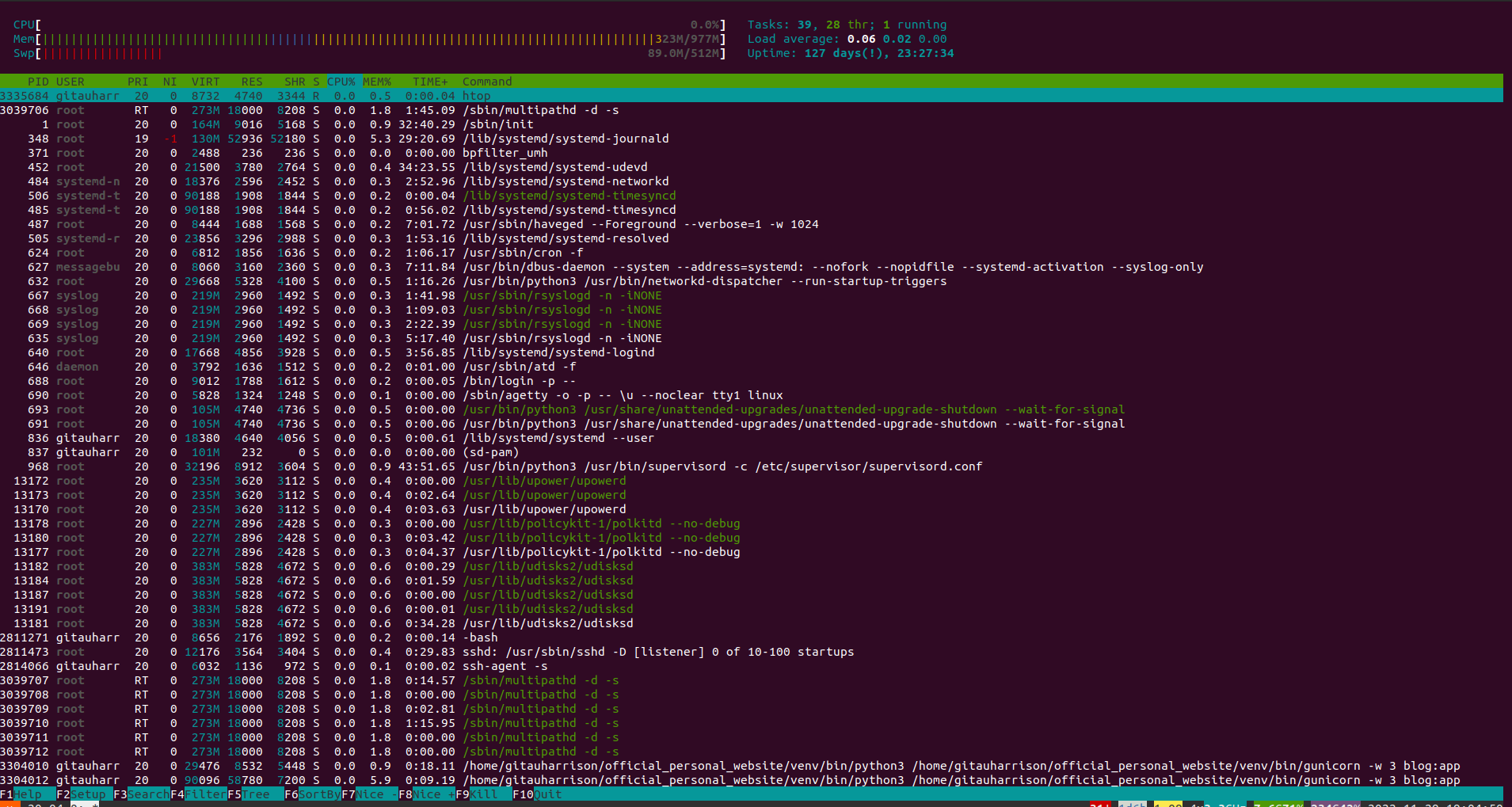The height and width of the screenshot is (807, 1512).
Task: Select gunicorn row with PID 3304012
Action: [x=752, y=780]
